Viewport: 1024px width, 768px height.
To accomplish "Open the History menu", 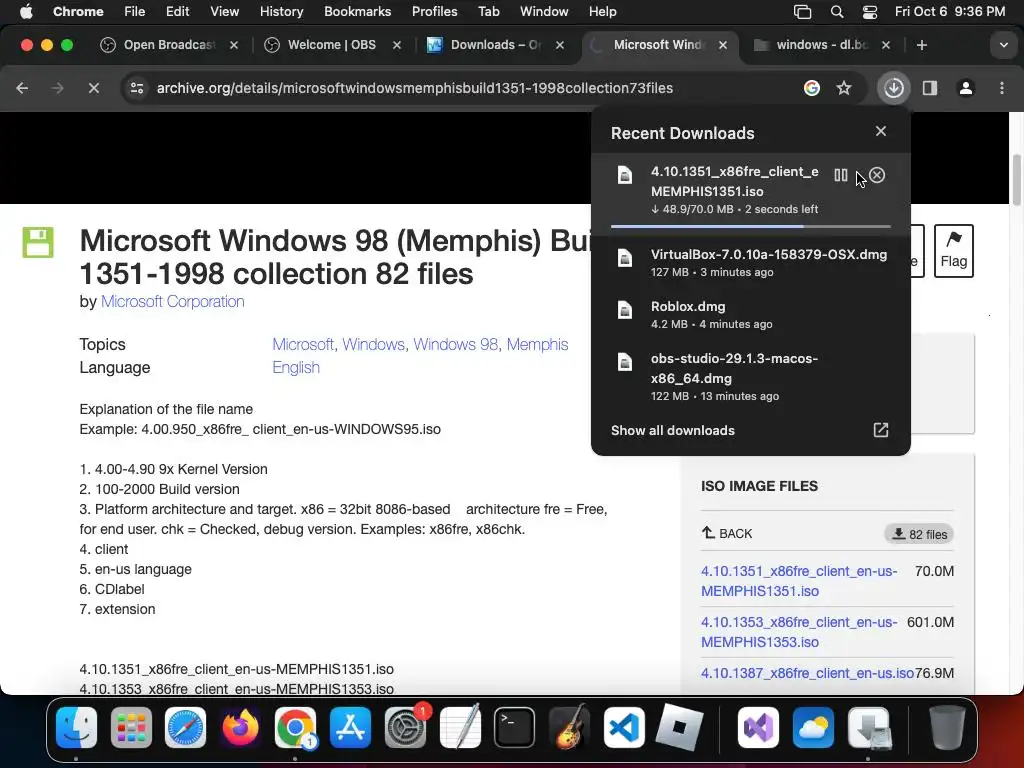I will pyautogui.click(x=281, y=11).
